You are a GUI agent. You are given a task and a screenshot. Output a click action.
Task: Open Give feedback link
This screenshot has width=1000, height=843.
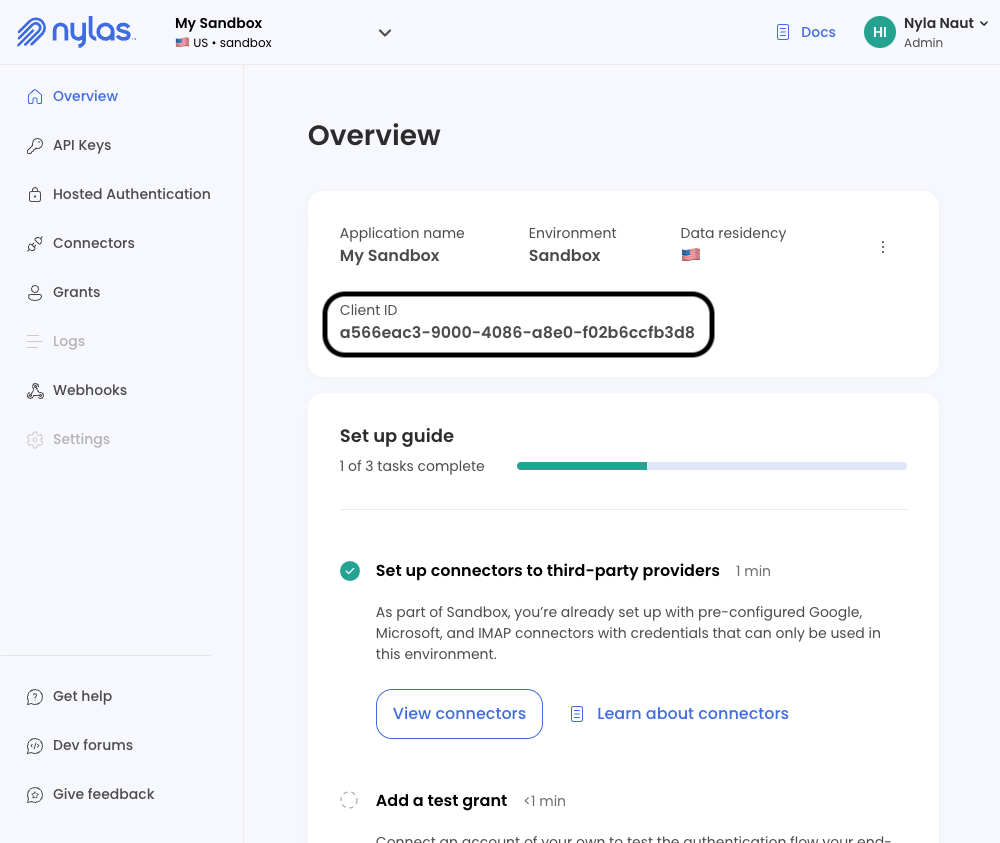click(103, 794)
